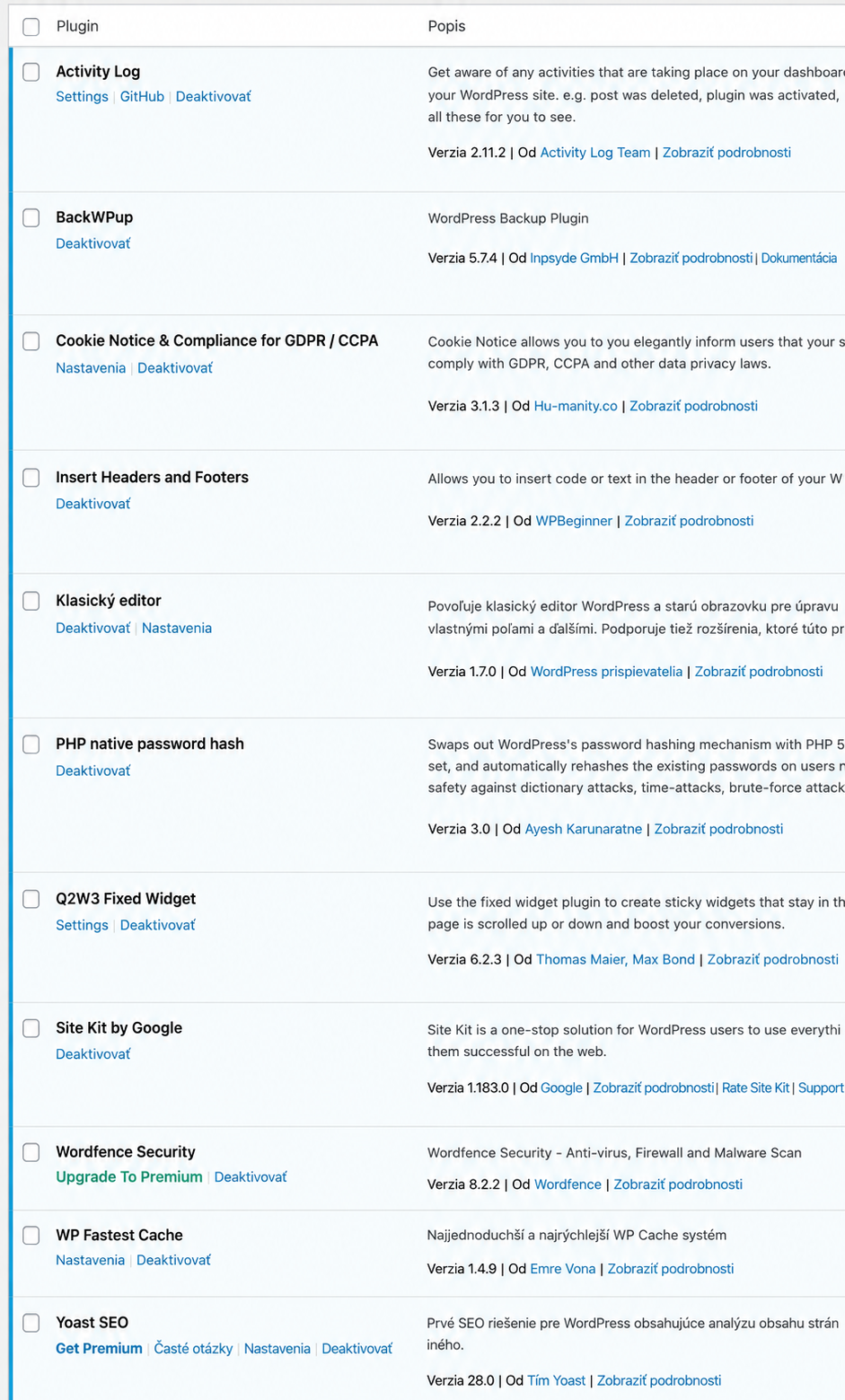Show details for BackWPup plugin
845x1400 pixels.
coord(691,258)
